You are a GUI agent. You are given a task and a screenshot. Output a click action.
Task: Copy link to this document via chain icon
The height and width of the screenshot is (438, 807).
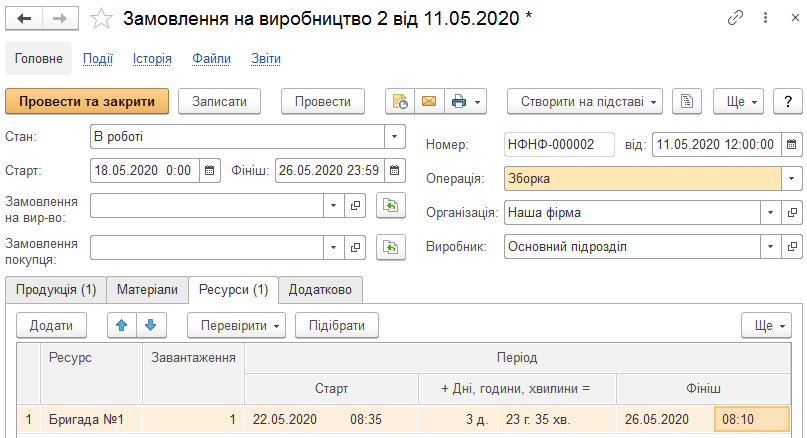click(x=735, y=18)
